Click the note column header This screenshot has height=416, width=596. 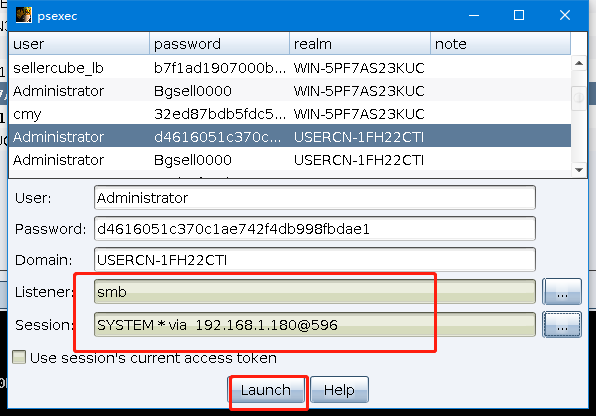(501, 44)
